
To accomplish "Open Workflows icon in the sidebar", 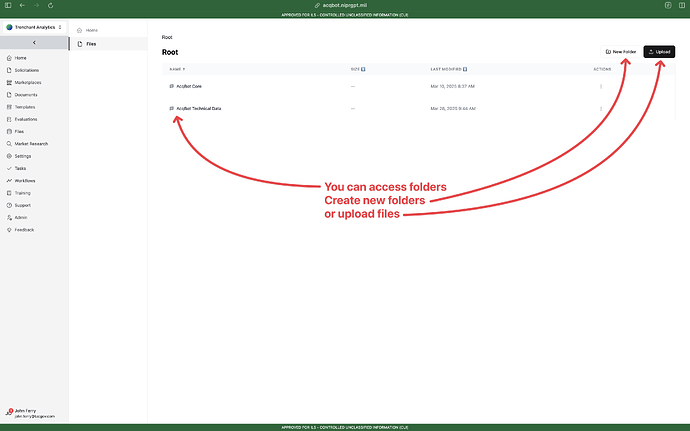I will (9, 181).
